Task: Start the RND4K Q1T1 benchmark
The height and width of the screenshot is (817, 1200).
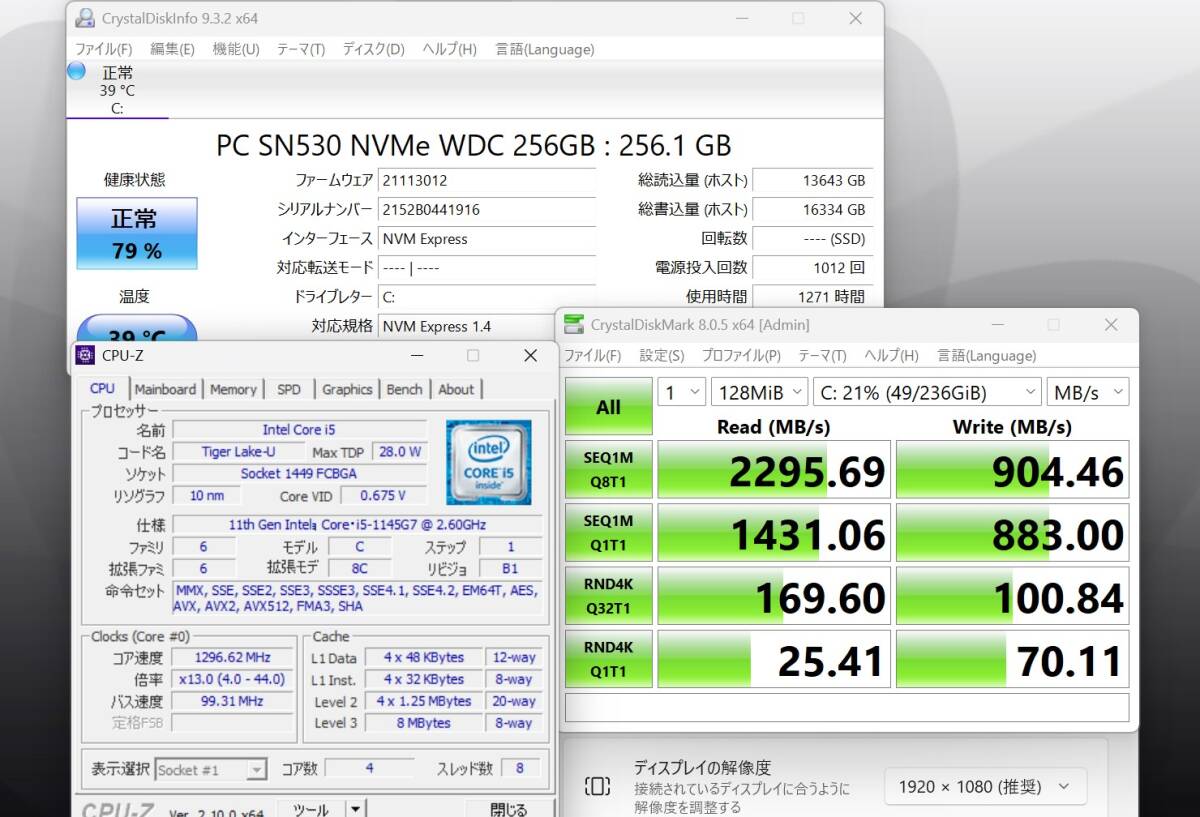Action: pyautogui.click(x=608, y=659)
